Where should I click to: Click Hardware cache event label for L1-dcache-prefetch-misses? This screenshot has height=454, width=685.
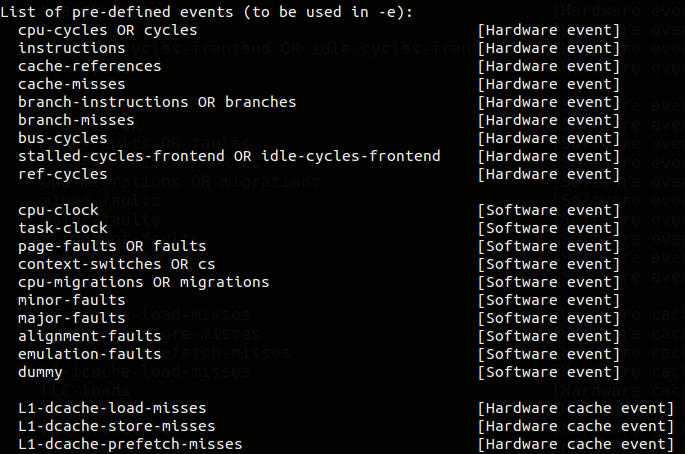click(x=576, y=444)
